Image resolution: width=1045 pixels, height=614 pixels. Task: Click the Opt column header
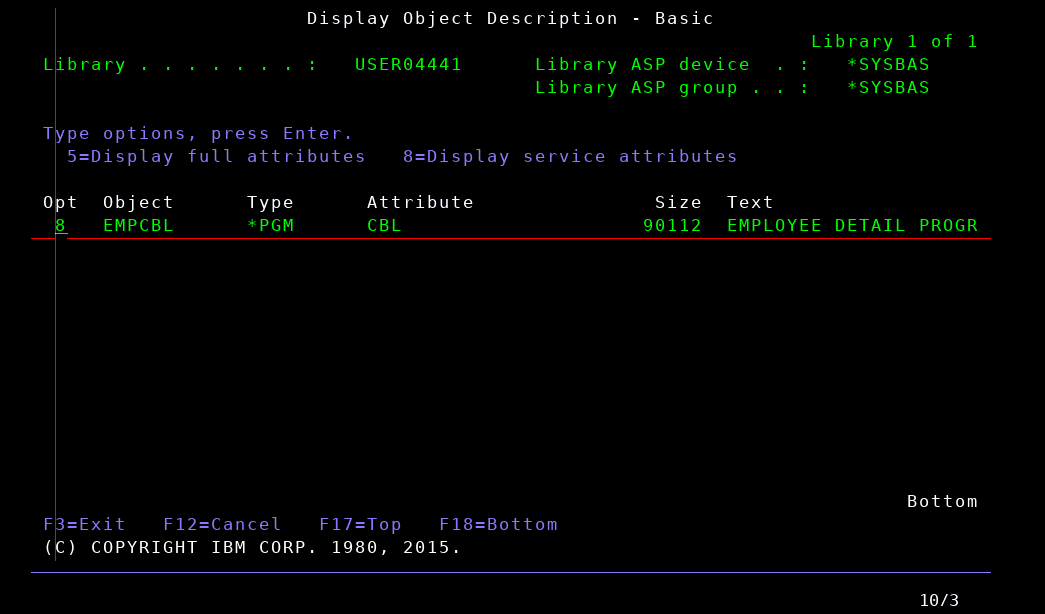[61, 203]
